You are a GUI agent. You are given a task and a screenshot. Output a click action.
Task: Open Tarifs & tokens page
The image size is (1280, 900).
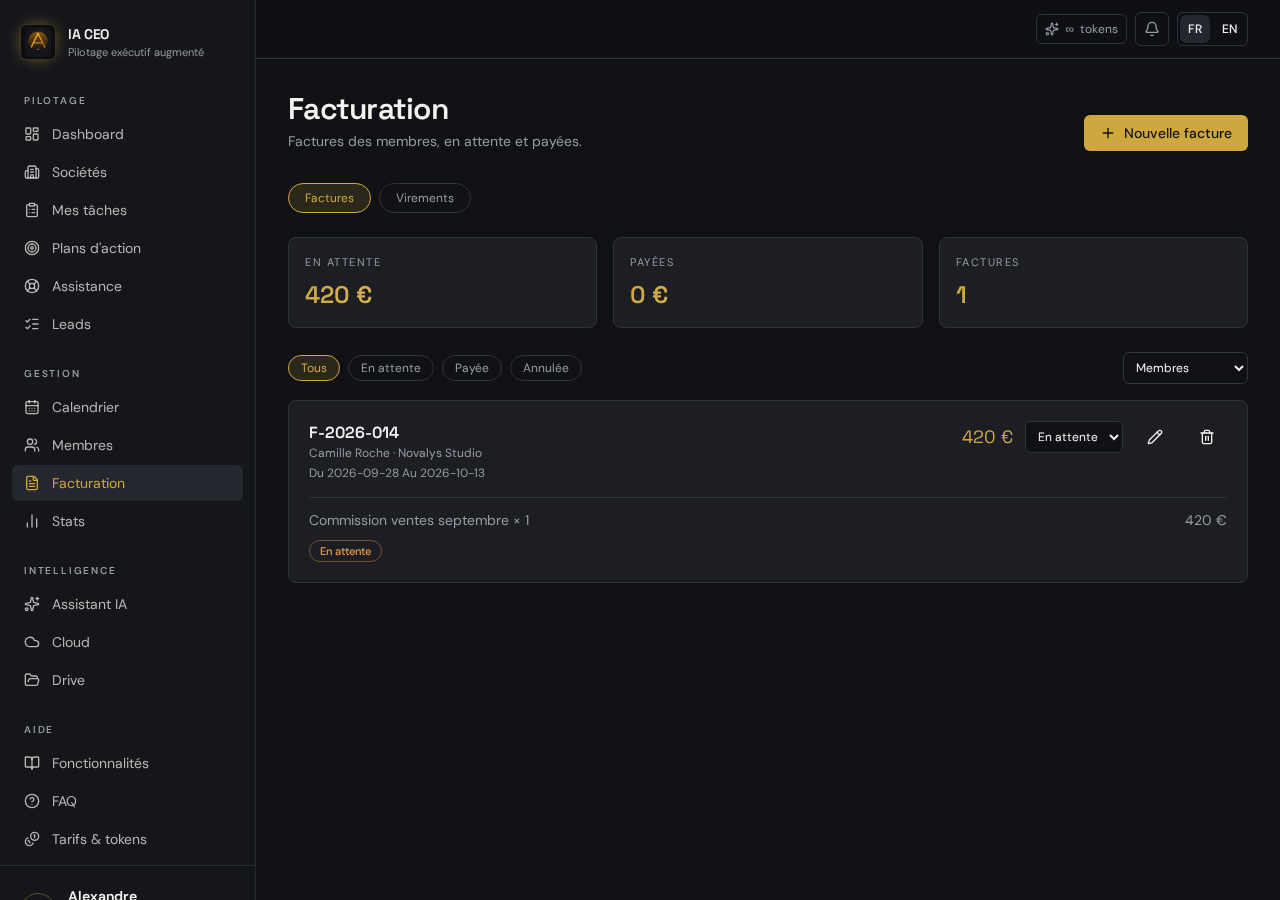click(127, 839)
